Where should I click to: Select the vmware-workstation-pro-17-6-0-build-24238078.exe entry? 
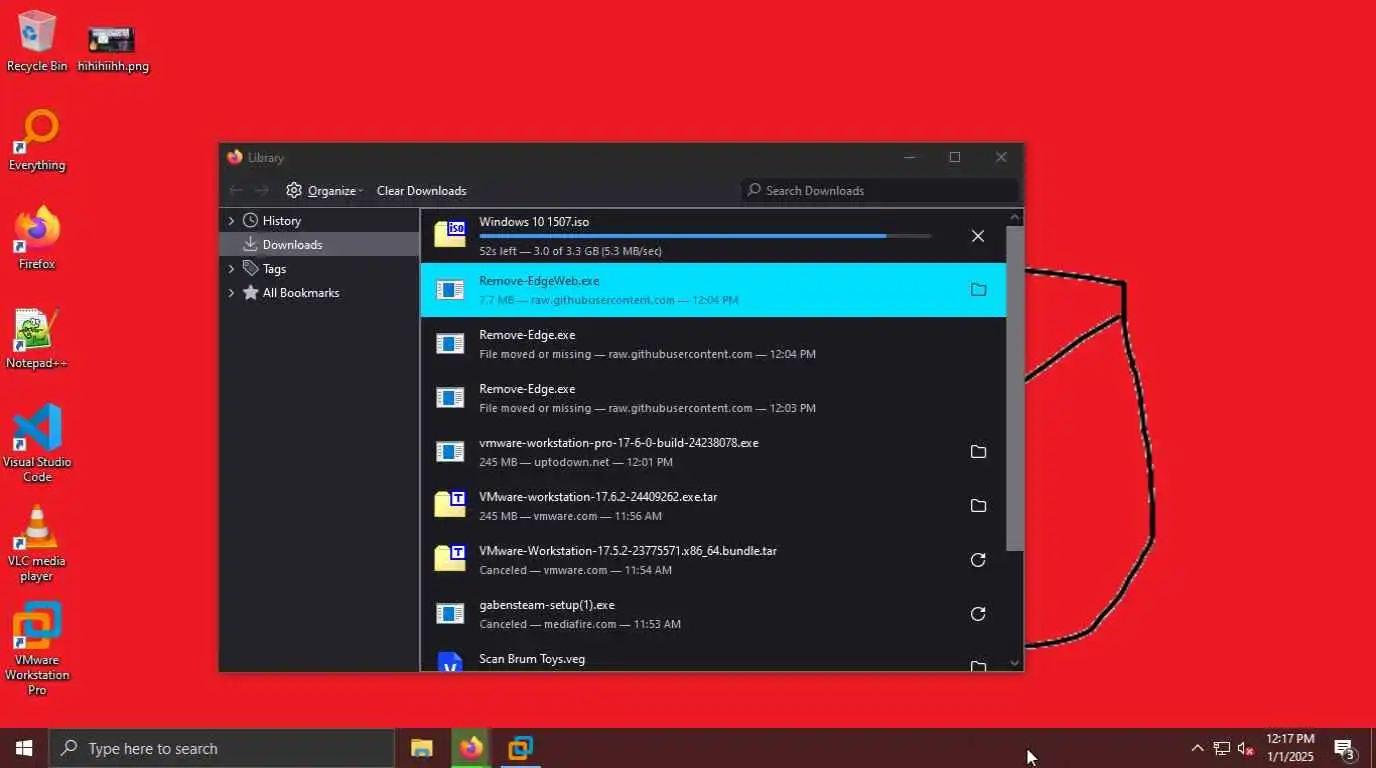coord(713,452)
